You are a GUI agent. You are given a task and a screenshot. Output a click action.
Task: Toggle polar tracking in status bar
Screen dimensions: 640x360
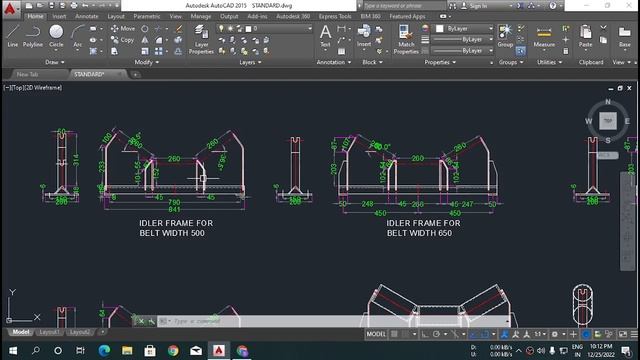[x=436, y=334]
